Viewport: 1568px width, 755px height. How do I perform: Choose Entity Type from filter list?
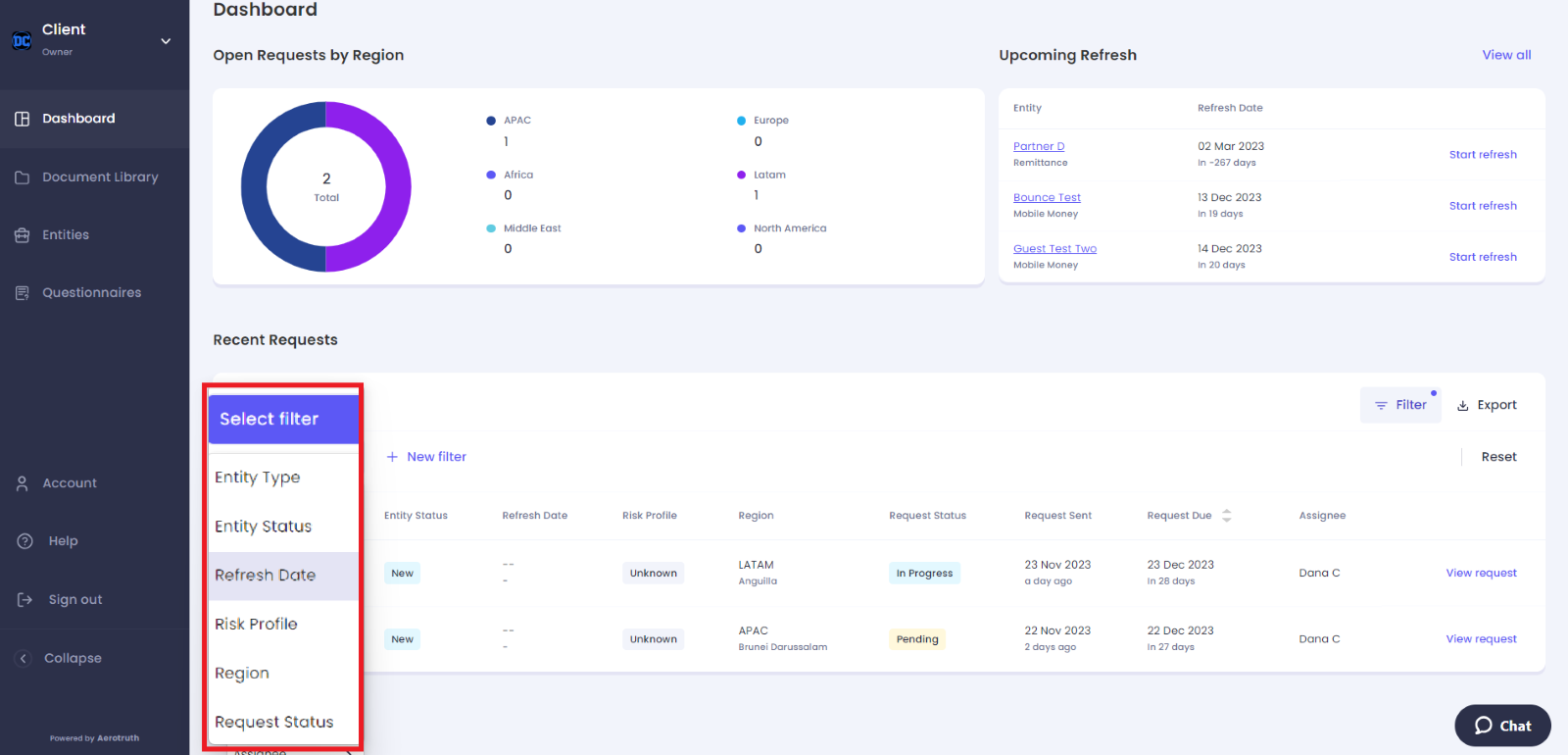coord(258,478)
